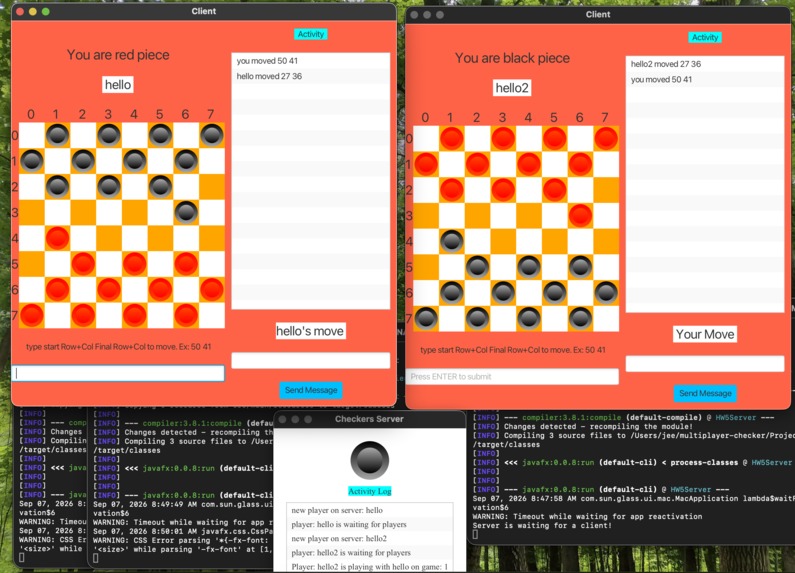Select red piece row 5 column 4 on hello's board
Image resolution: width=795 pixels, height=573 pixels.
point(134,264)
